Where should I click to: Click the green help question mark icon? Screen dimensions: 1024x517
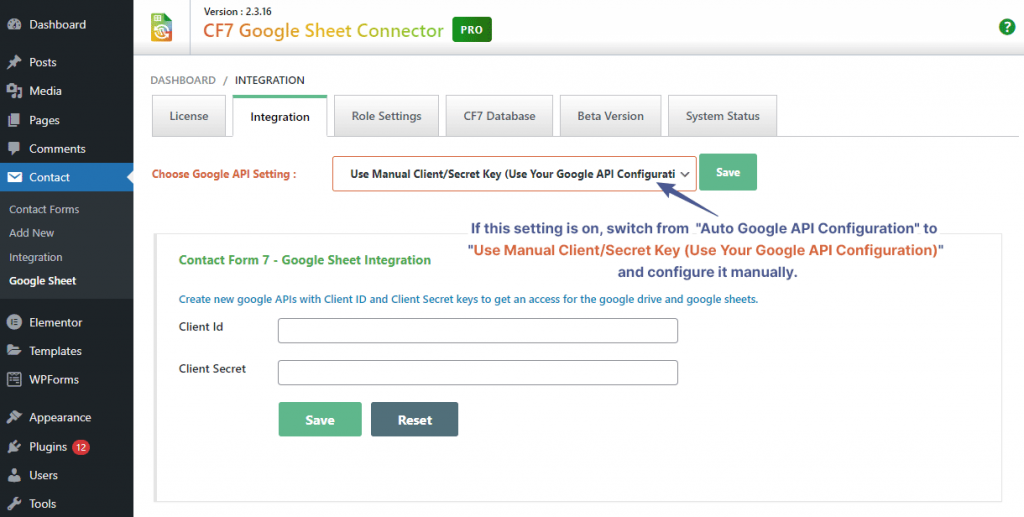1007,27
